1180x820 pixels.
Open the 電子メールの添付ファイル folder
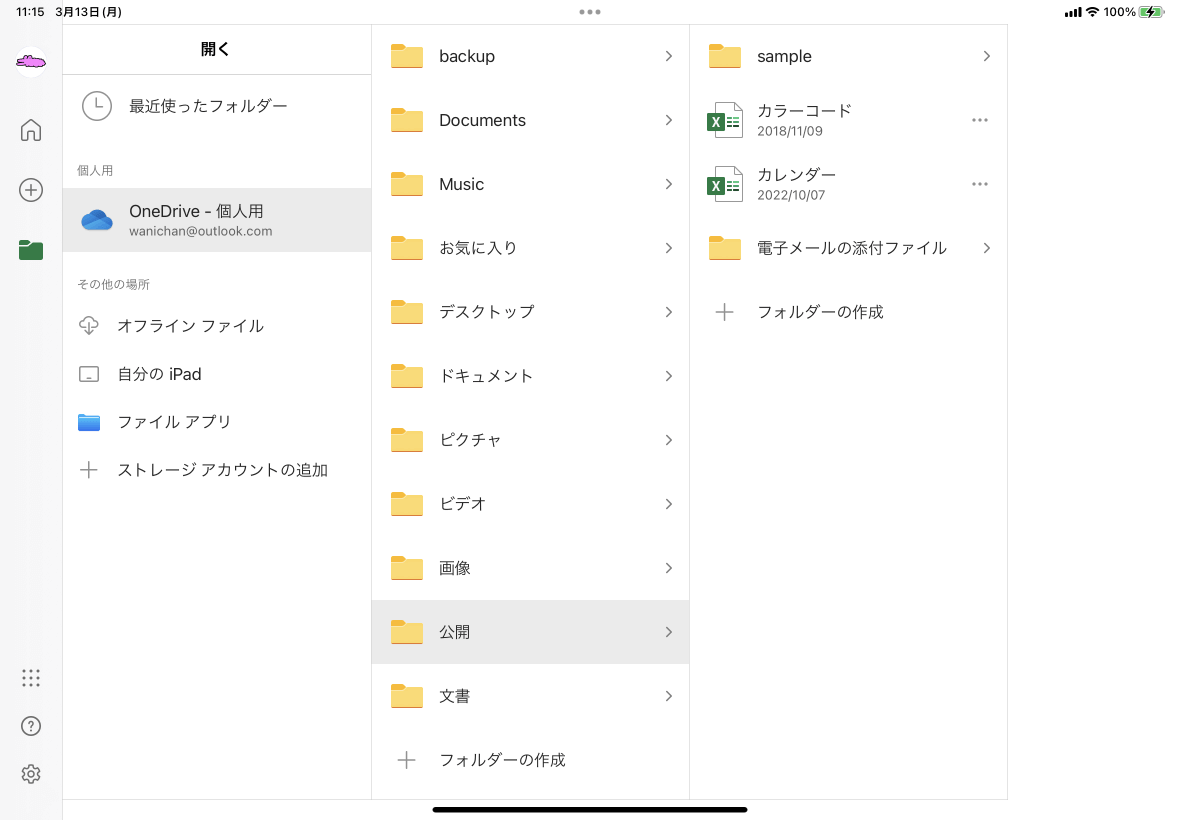[850, 248]
